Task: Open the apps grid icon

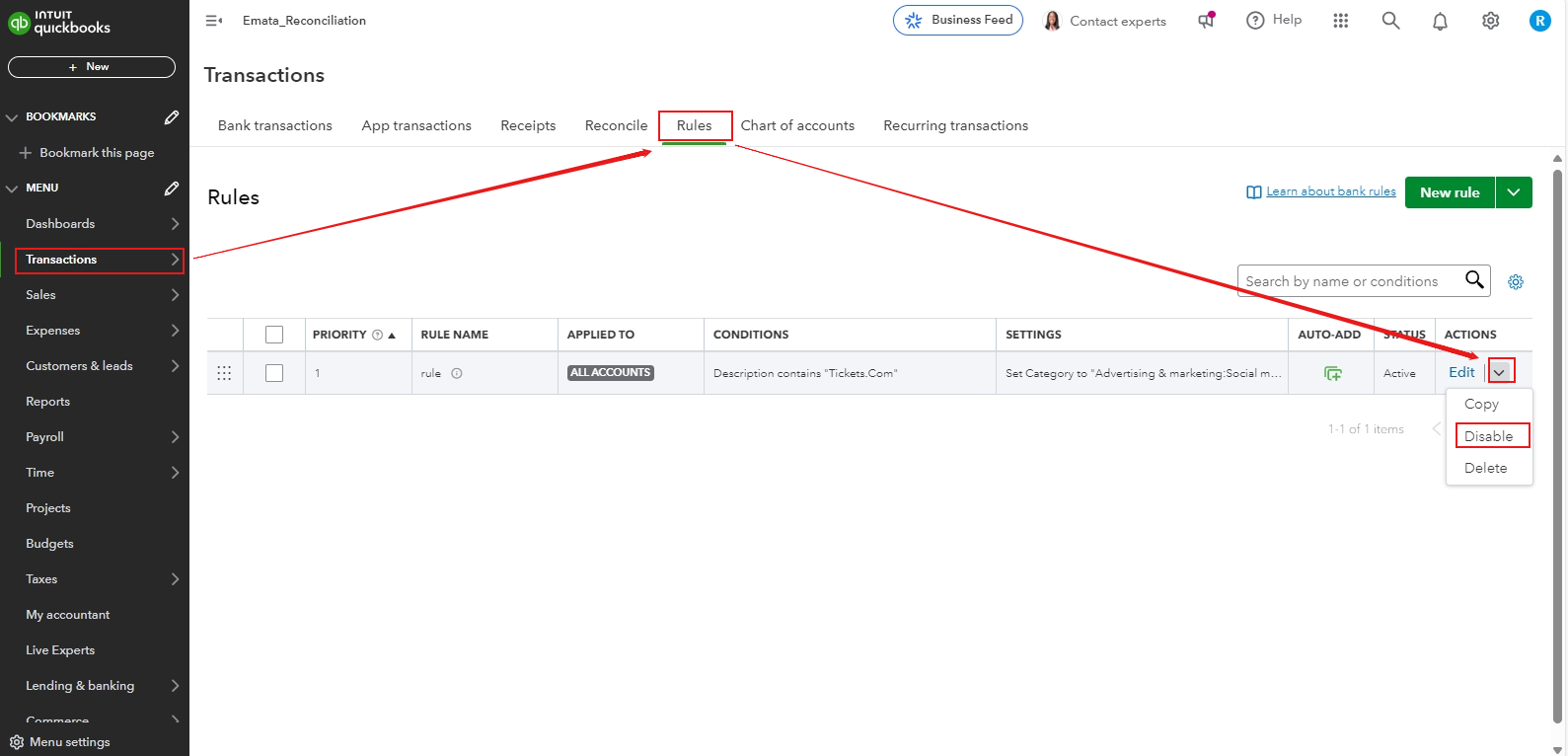Action: (1340, 21)
